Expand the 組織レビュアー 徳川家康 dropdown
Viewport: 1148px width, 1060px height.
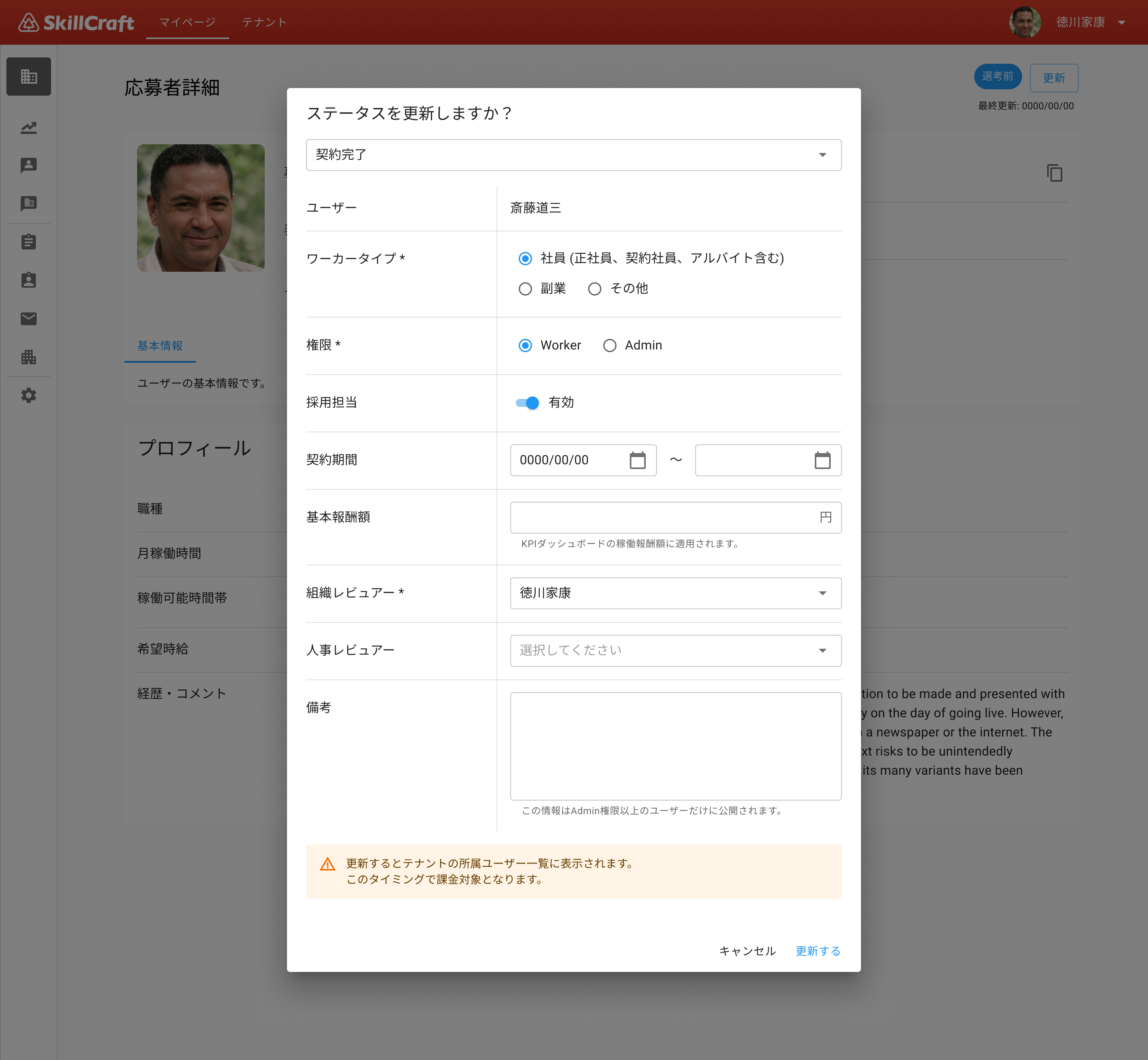click(675, 593)
